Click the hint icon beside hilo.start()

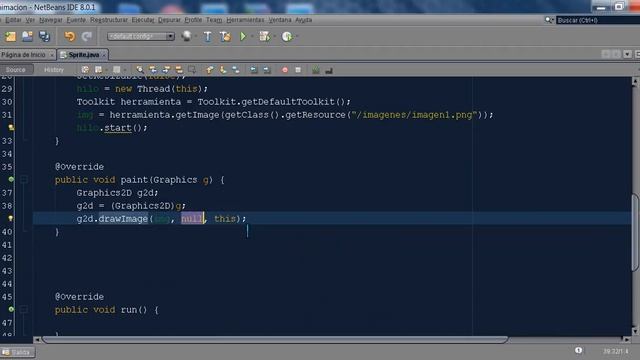11,127
